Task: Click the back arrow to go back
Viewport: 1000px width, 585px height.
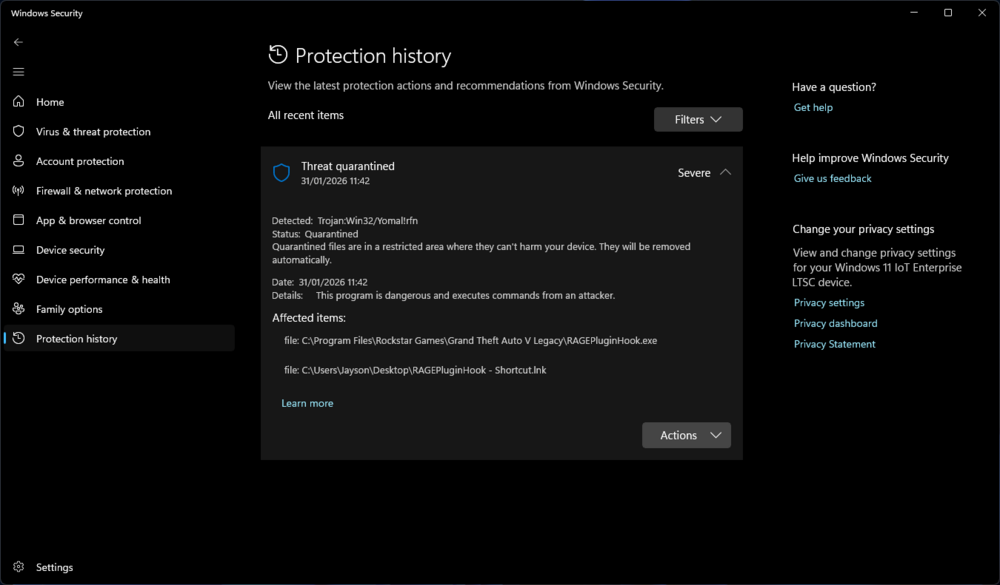Action: [x=16, y=42]
